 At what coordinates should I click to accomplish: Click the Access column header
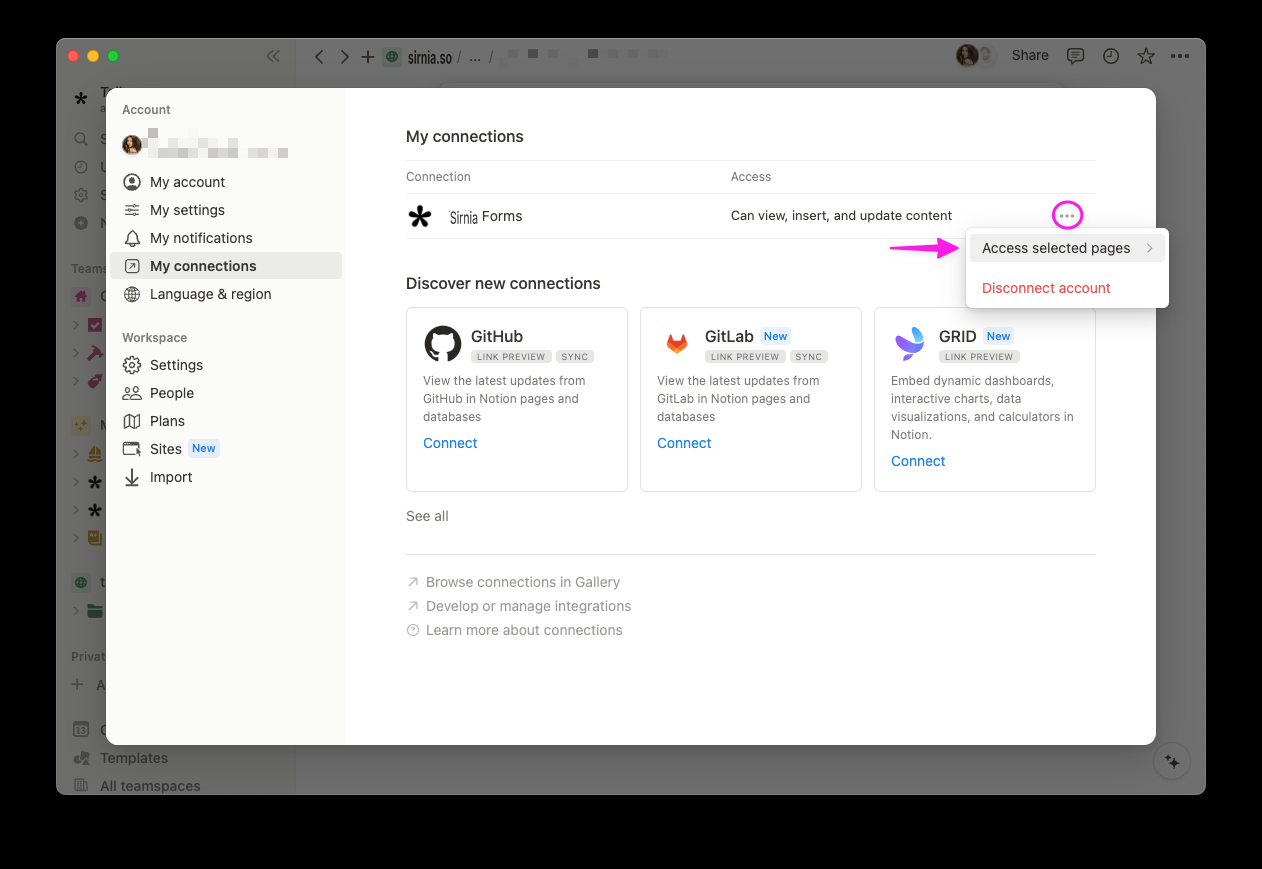click(x=751, y=177)
